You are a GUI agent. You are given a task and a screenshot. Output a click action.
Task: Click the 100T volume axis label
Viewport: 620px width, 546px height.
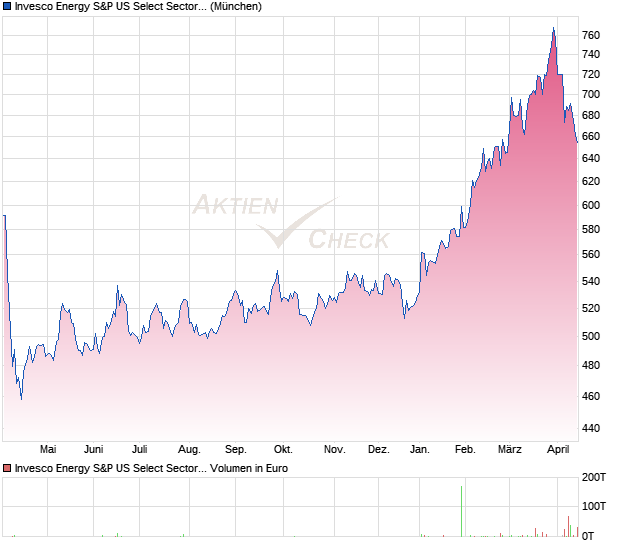[594, 506]
